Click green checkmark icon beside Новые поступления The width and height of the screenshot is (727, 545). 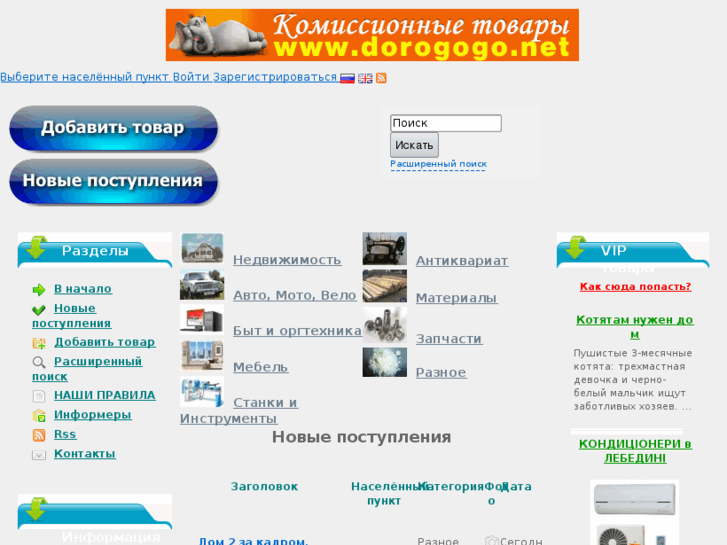pos(39,309)
